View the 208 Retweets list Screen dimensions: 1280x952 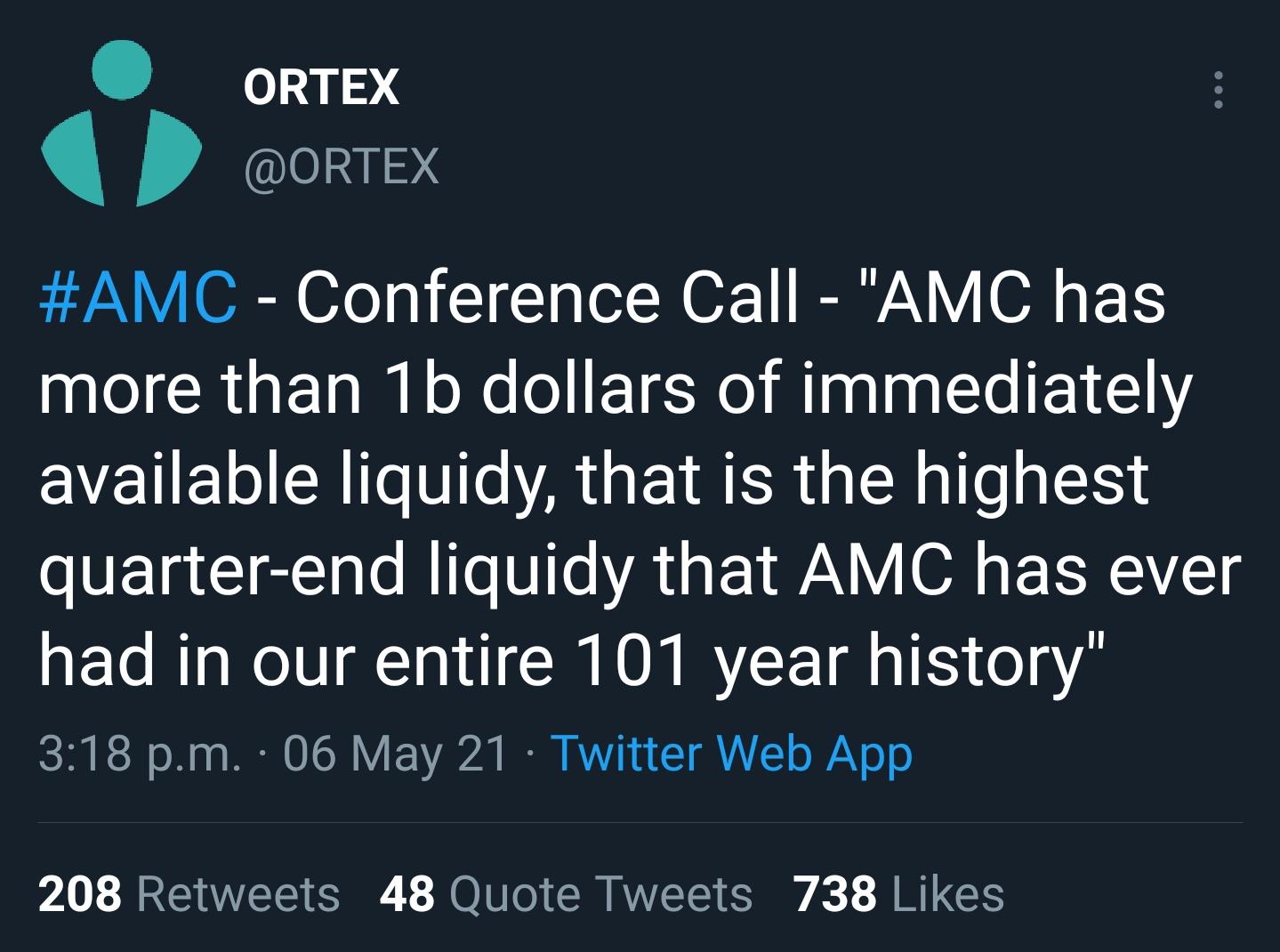point(189,893)
